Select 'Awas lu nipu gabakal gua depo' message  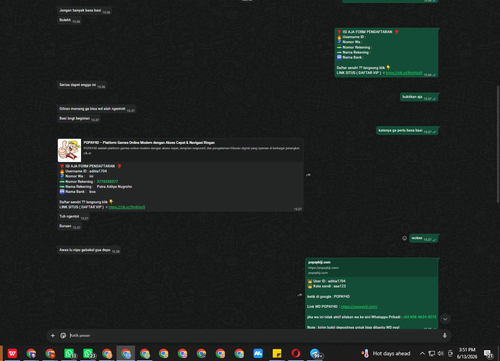click(x=89, y=250)
